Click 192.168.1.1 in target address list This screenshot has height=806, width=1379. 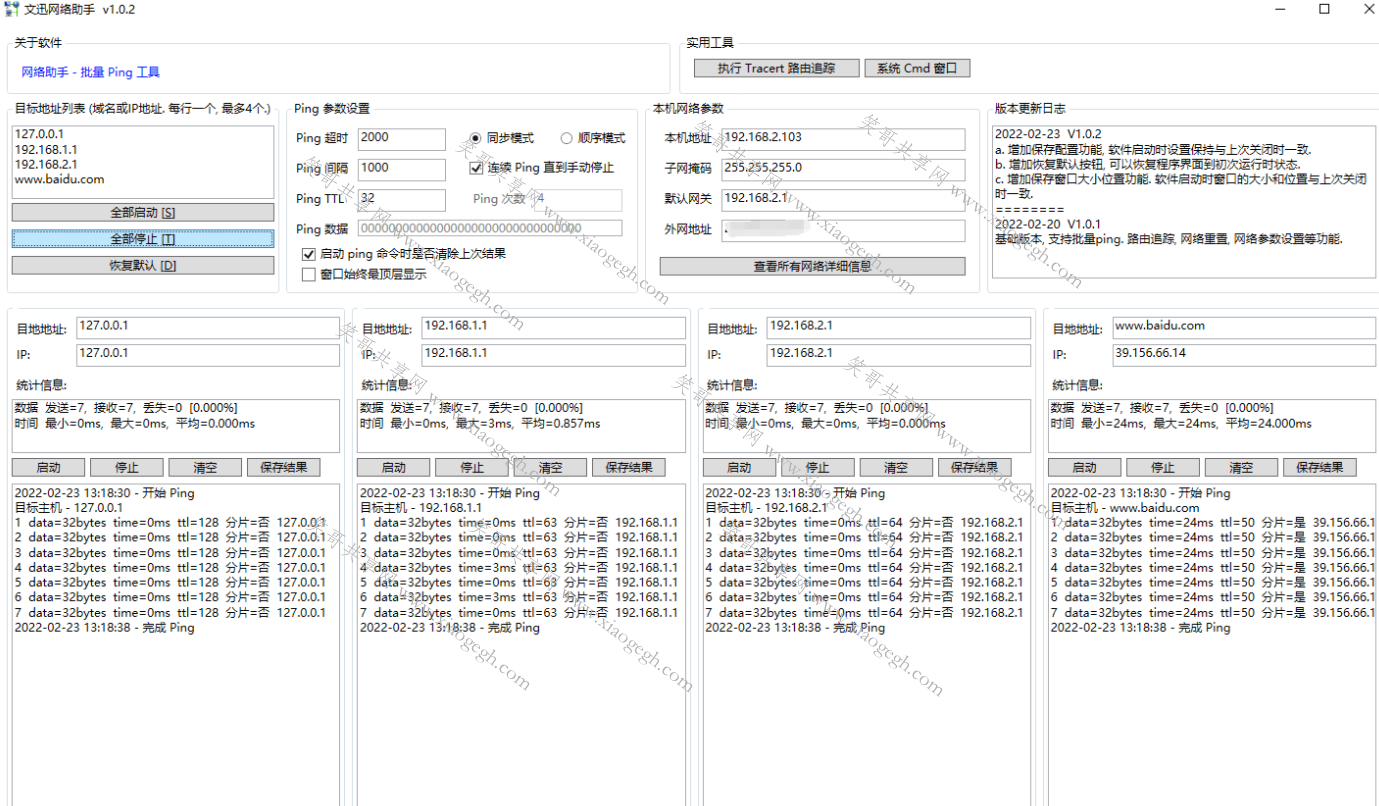click(x=46, y=149)
